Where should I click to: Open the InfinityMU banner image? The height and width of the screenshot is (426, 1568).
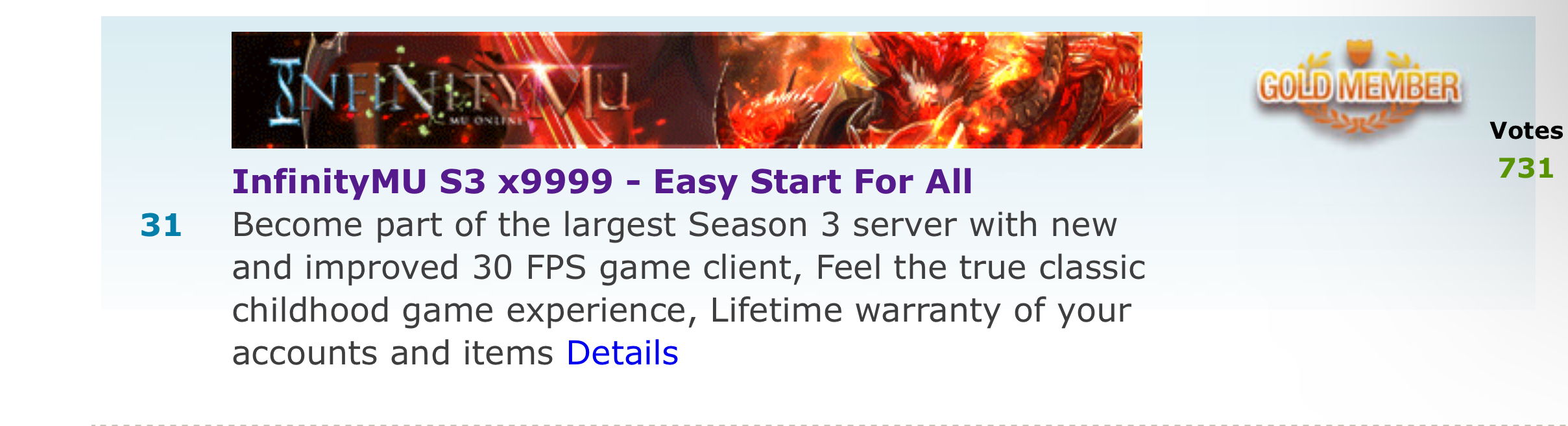686,90
